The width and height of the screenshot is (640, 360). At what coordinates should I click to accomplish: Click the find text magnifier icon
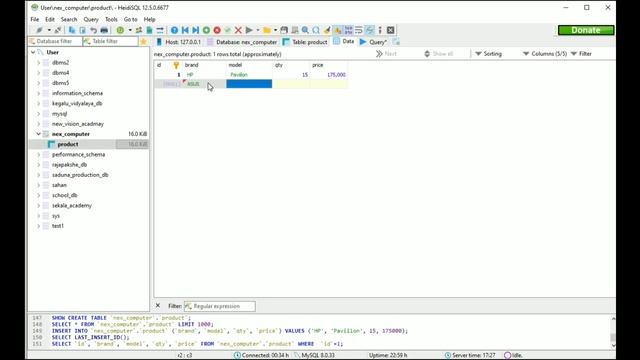[x=305, y=30]
